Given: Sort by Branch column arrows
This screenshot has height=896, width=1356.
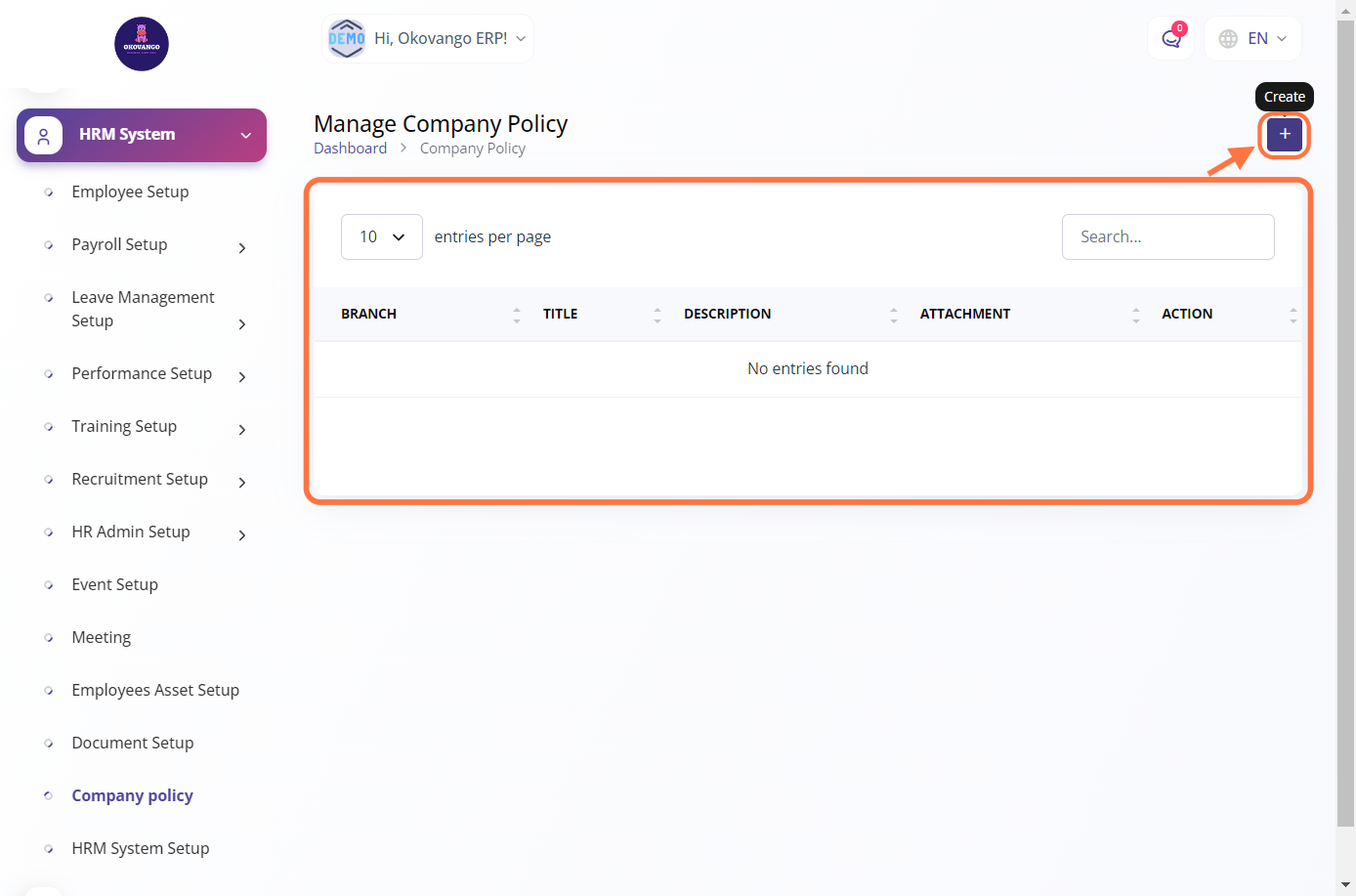Looking at the screenshot, I should [x=516, y=315].
